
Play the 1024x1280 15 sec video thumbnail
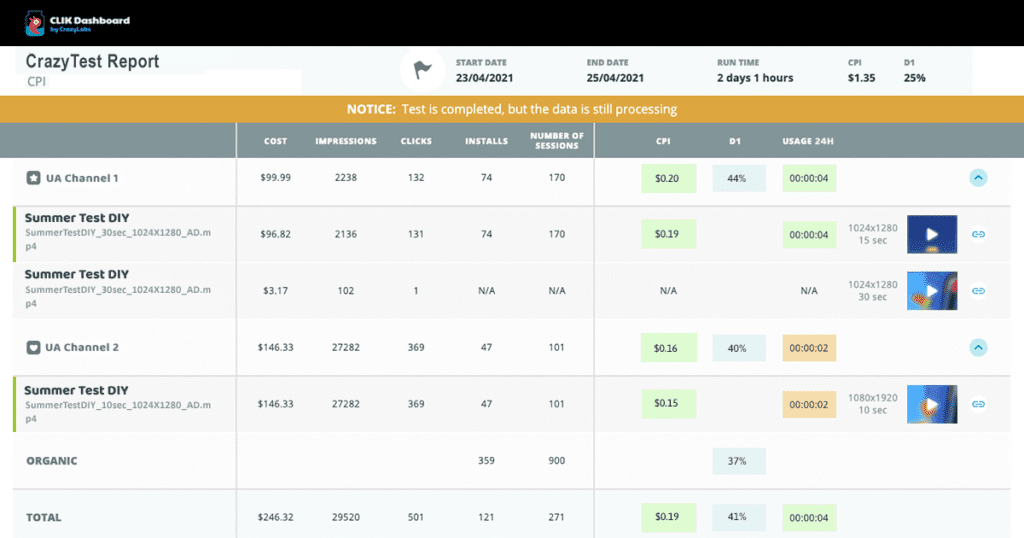pyautogui.click(x=932, y=234)
